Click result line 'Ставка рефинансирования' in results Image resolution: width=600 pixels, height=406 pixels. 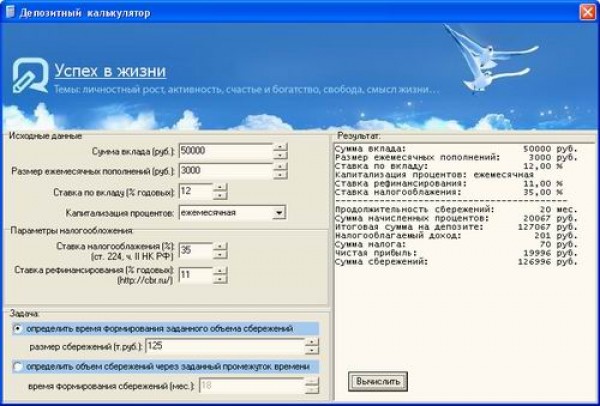pos(449,184)
